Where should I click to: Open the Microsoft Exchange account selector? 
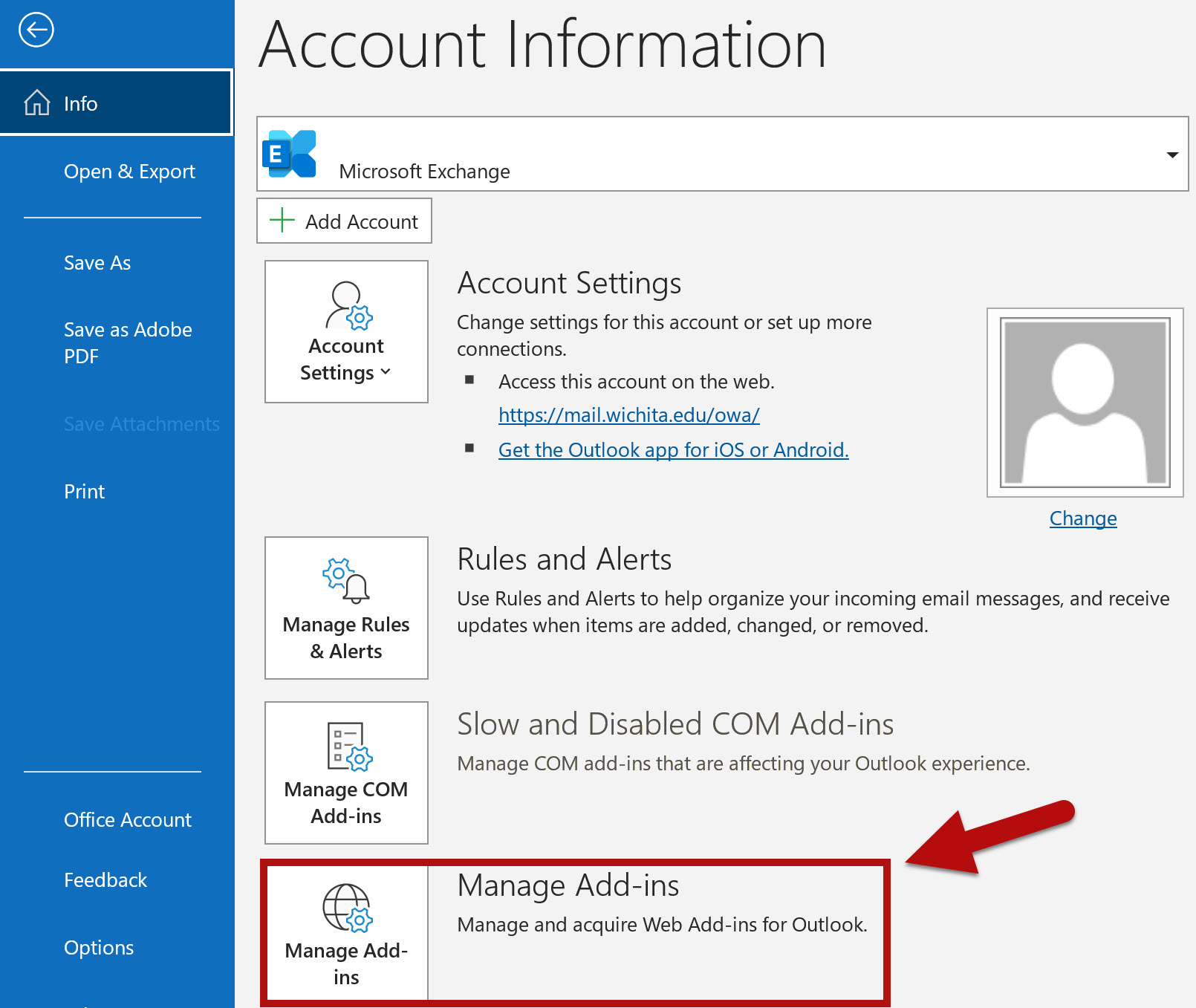click(721, 155)
